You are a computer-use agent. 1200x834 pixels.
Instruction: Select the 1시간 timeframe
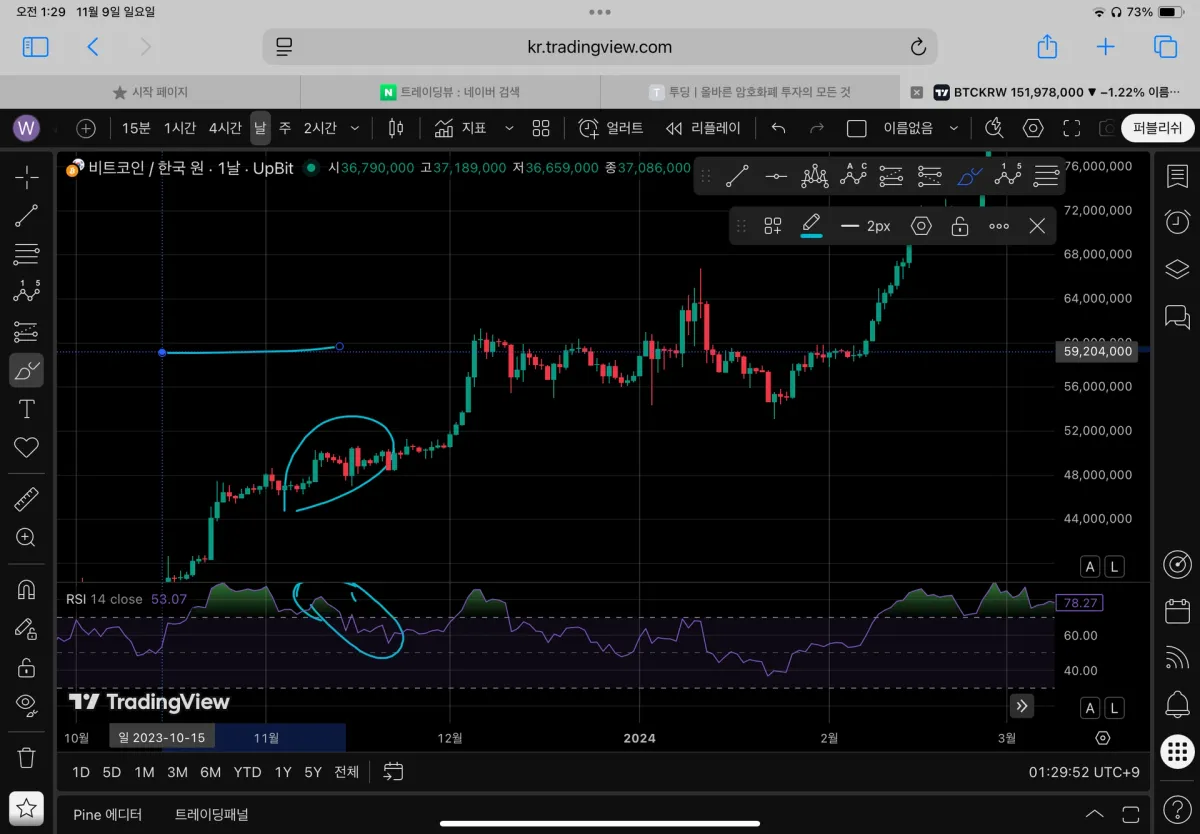(180, 128)
